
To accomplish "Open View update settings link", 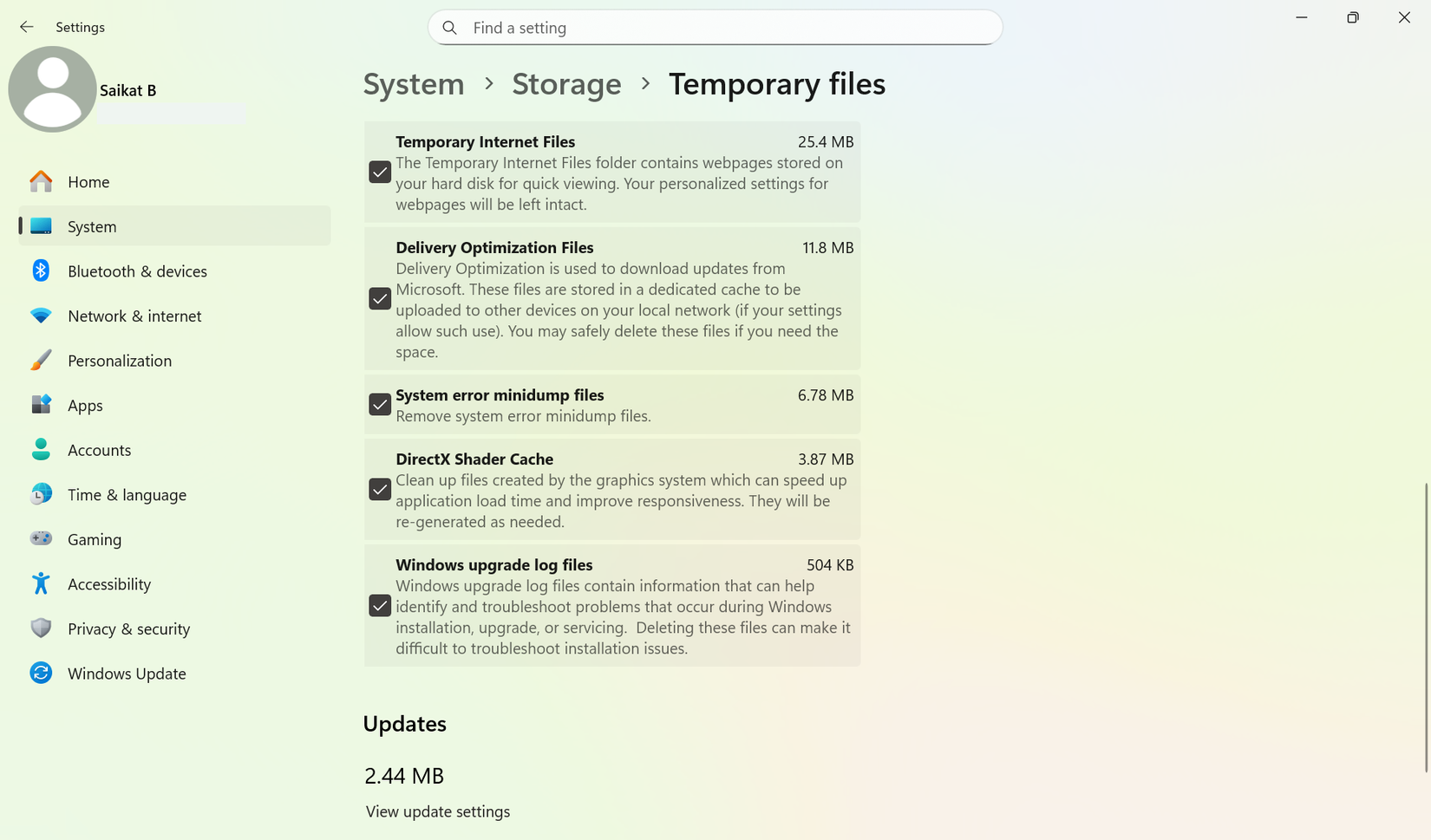I will click(x=438, y=811).
